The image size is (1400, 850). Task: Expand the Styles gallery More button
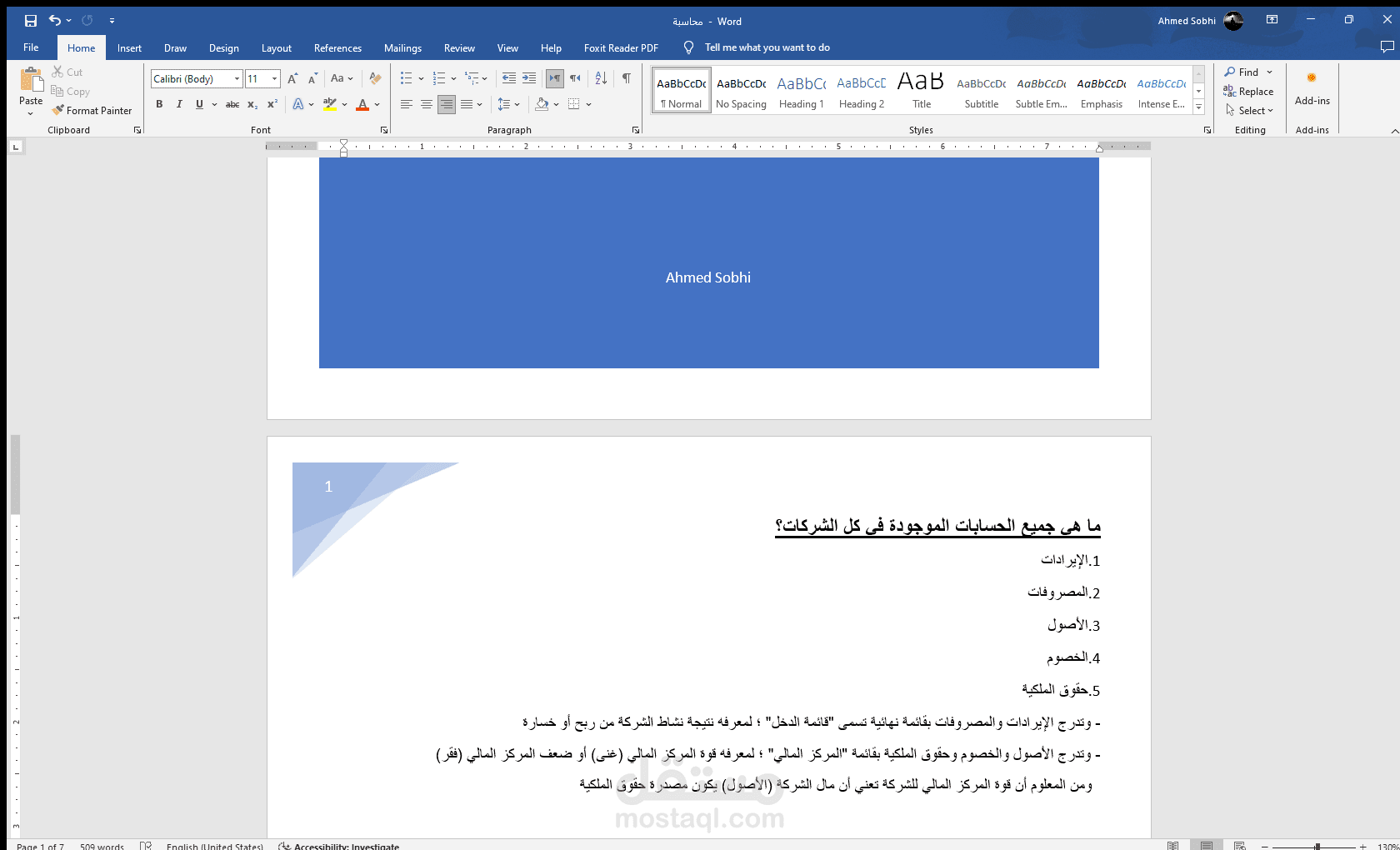(x=1198, y=107)
